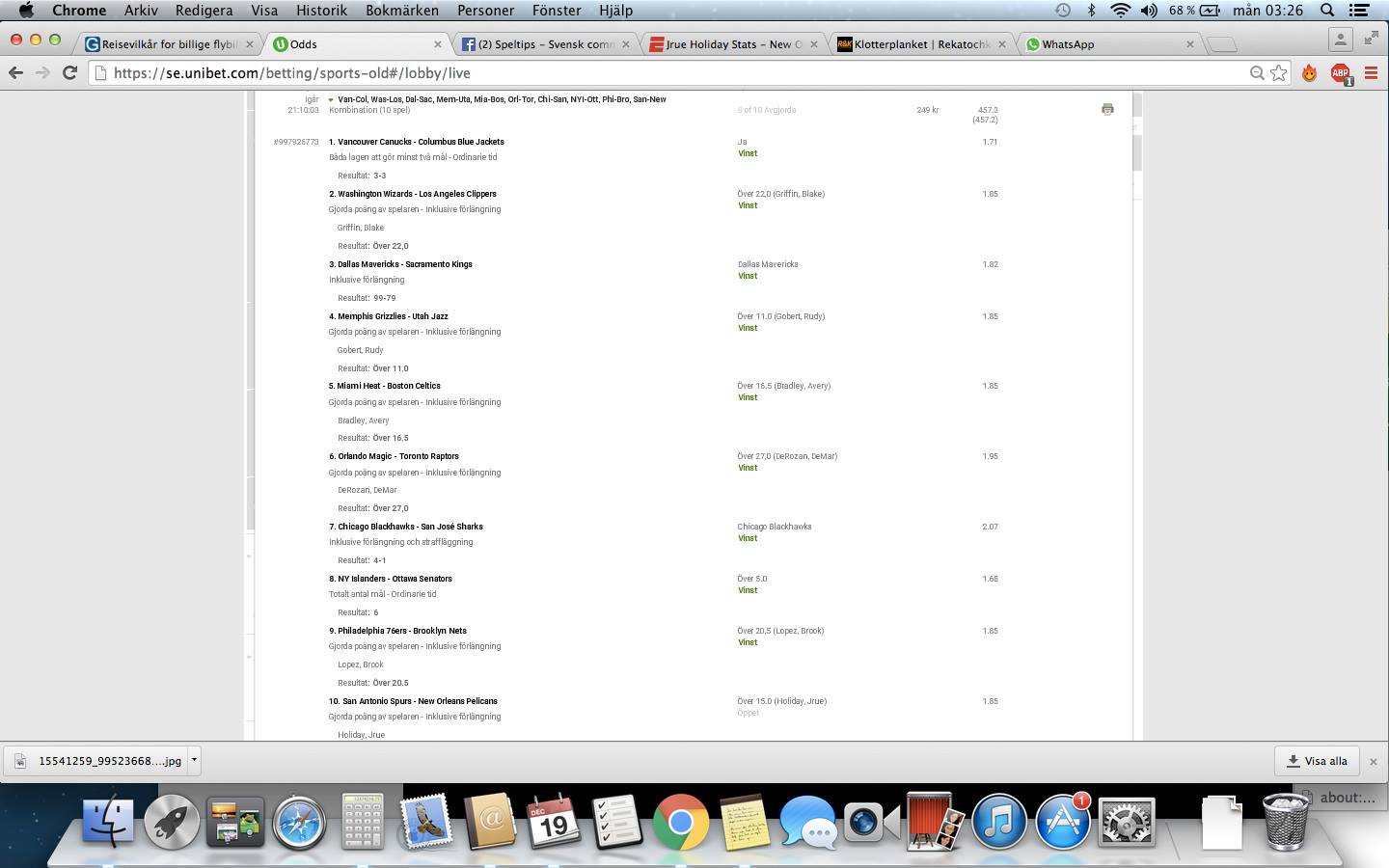Click Visa alla downloads button

tap(1317, 761)
